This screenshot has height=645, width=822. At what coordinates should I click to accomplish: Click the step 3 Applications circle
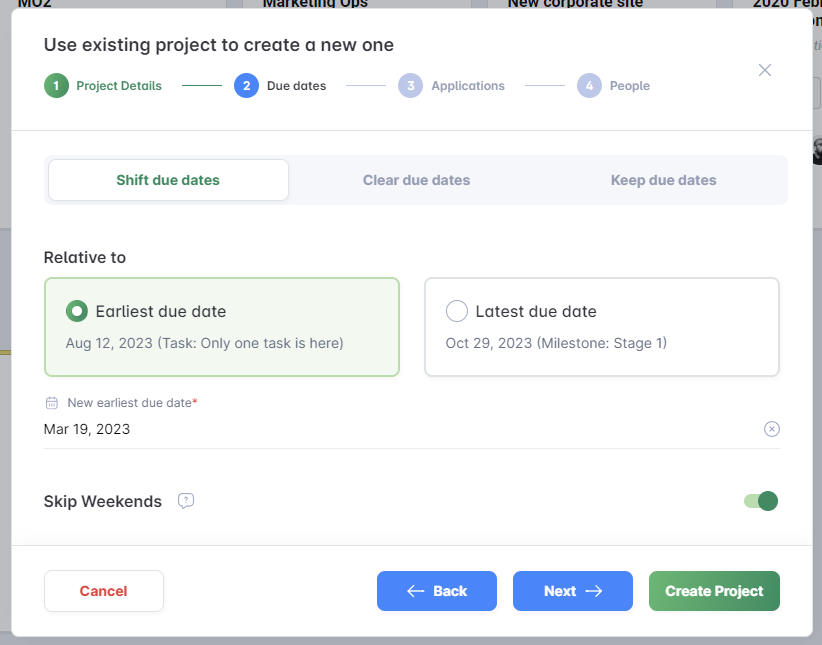(410, 86)
